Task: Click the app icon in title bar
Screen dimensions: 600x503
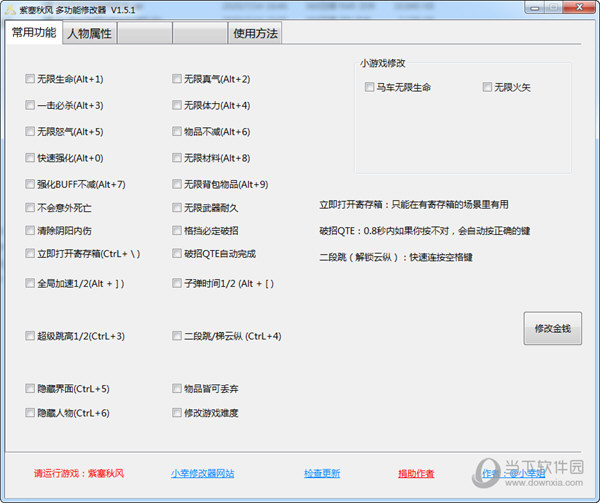Action: pyautogui.click(x=11, y=10)
